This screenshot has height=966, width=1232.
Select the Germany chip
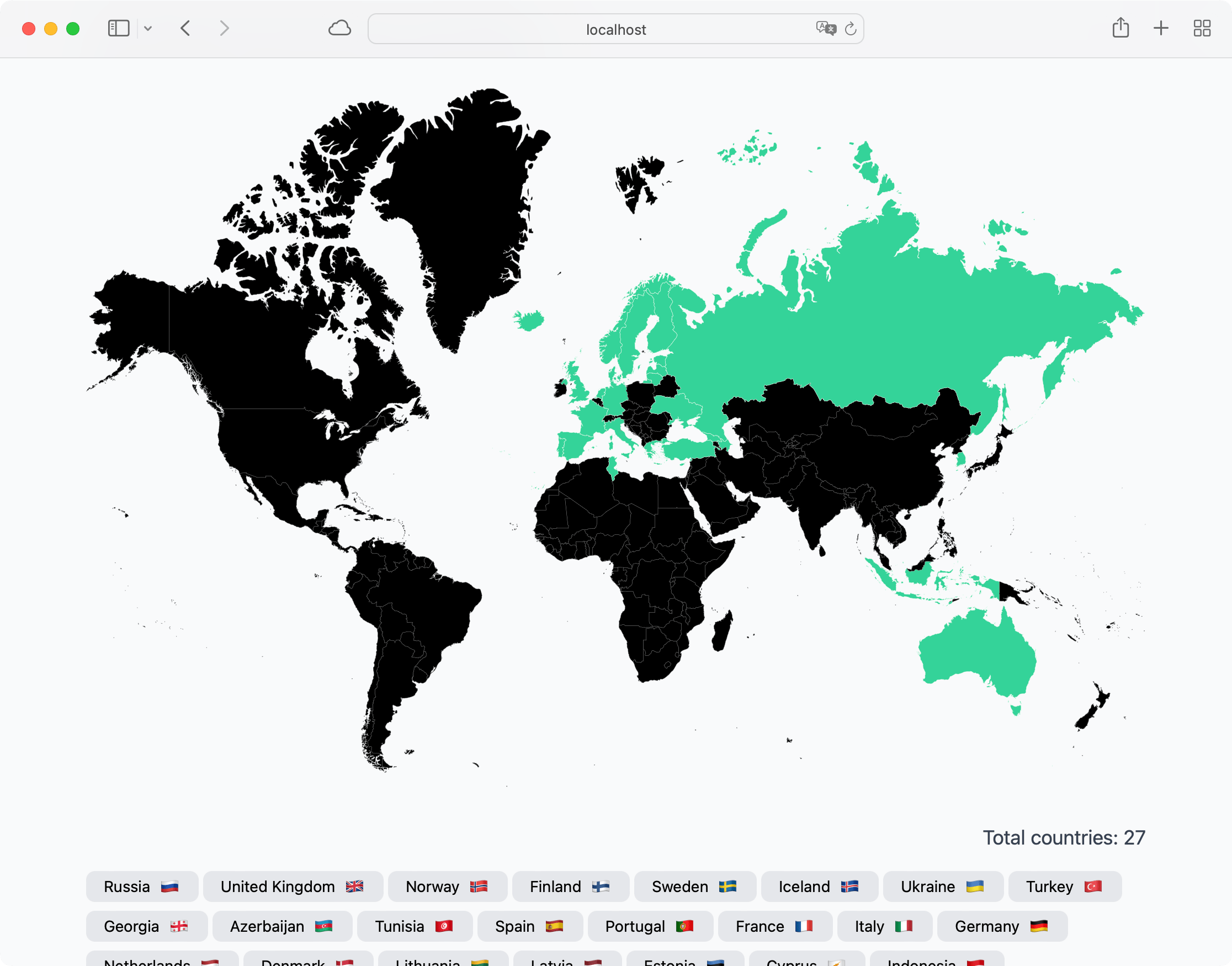[1001, 926]
